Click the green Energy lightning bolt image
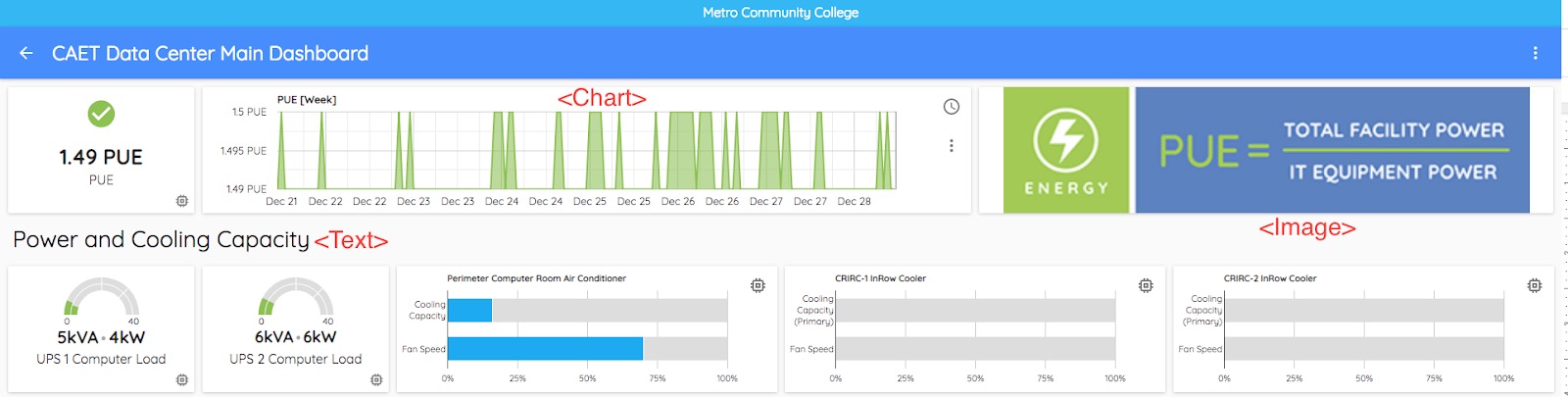The width and height of the screenshot is (1568, 397). pyautogui.click(x=1066, y=150)
